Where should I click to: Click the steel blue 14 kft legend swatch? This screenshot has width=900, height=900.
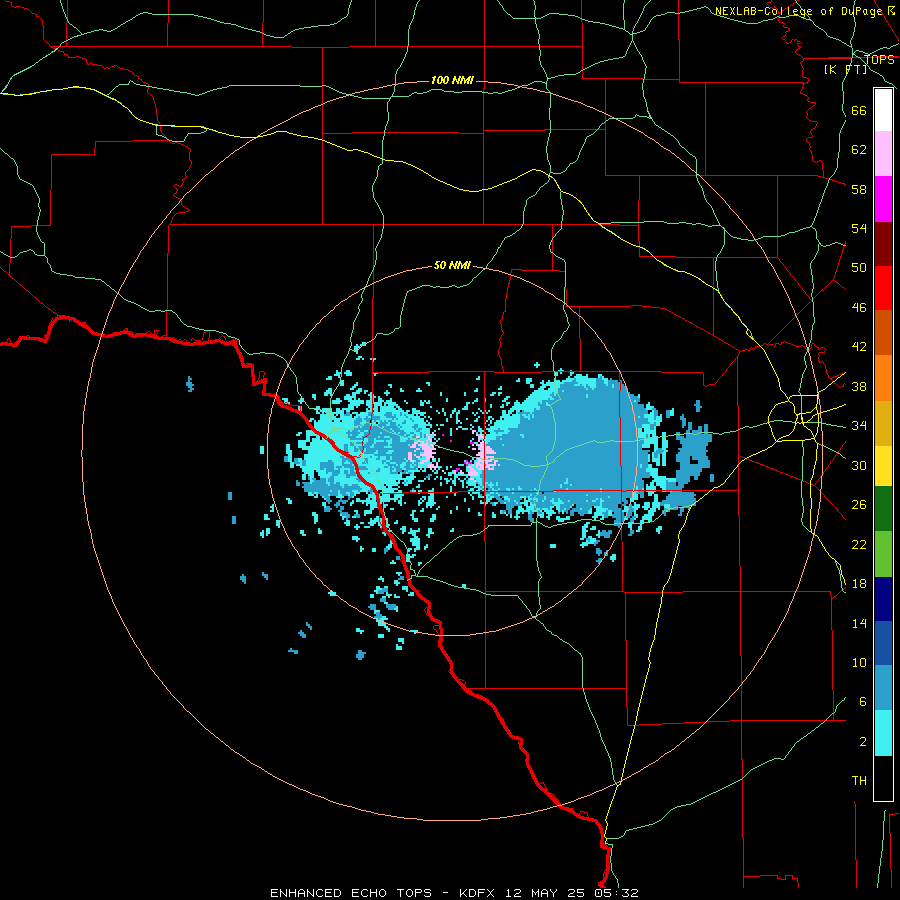(x=883, y=688)
